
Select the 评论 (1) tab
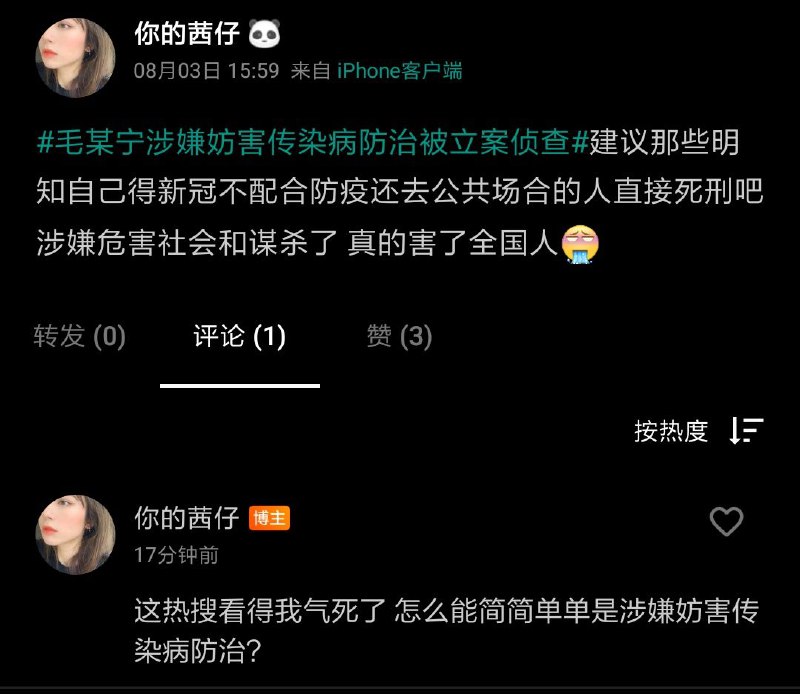pos(240,336)
